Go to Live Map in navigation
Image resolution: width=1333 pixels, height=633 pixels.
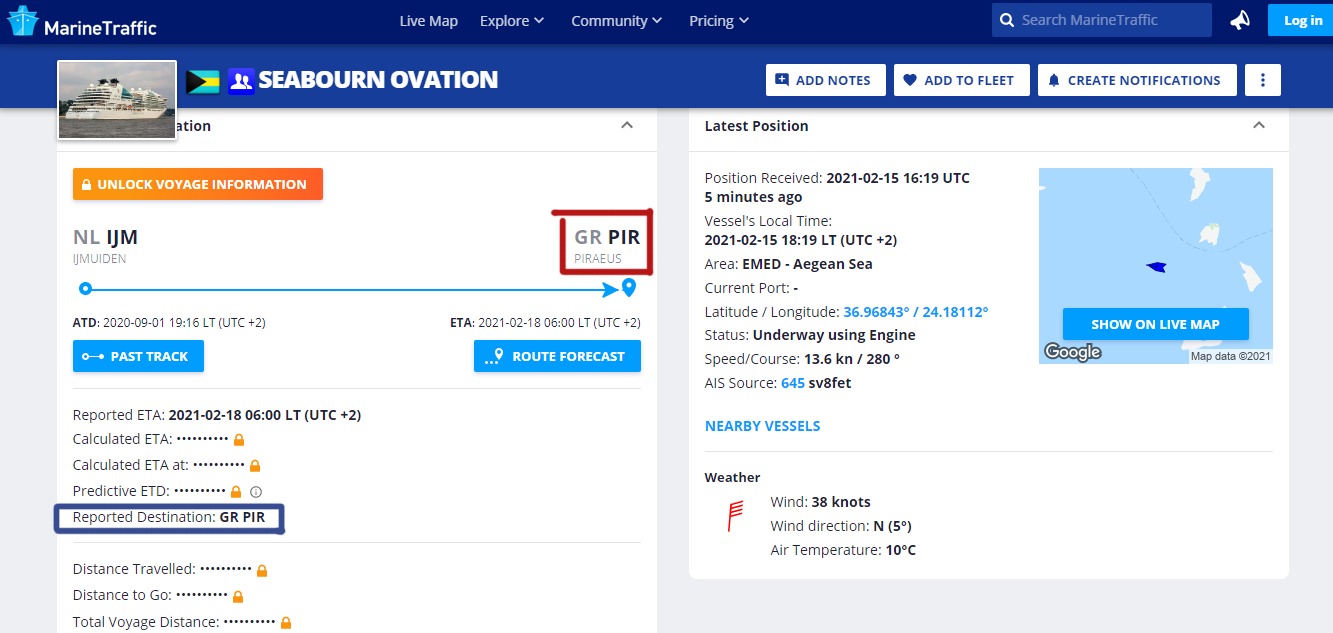click(428, 21)
